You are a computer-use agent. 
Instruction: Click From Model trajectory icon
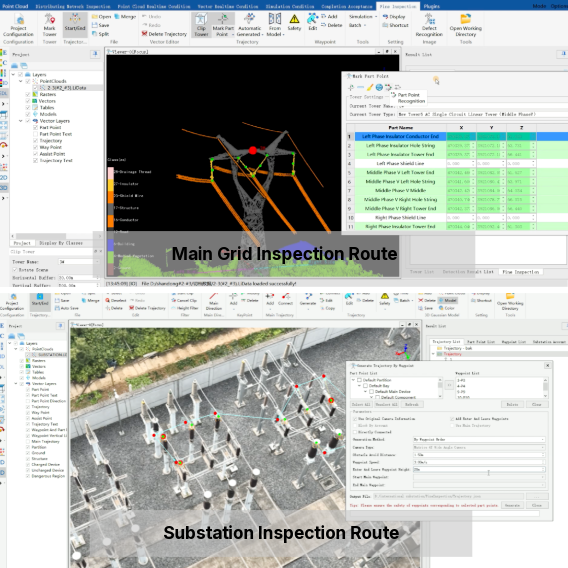click(x=275, y=25)
